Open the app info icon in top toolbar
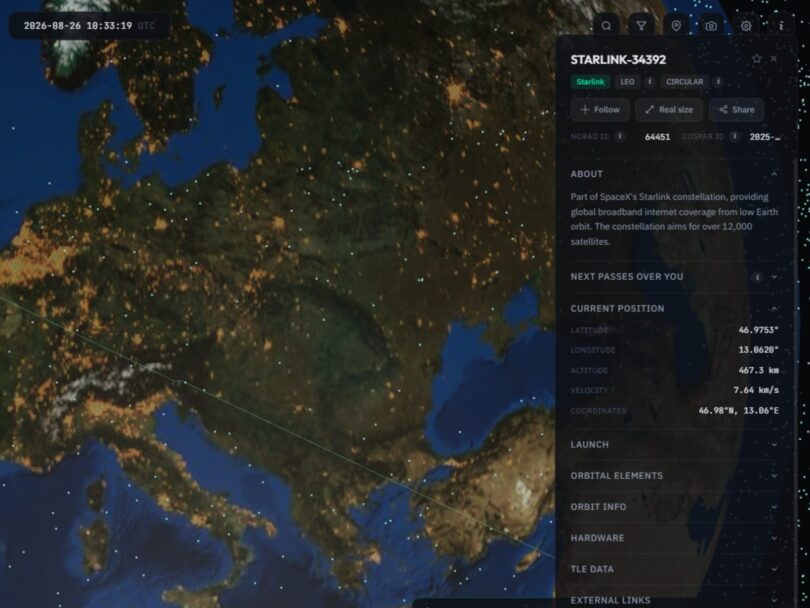 (781, 26)
